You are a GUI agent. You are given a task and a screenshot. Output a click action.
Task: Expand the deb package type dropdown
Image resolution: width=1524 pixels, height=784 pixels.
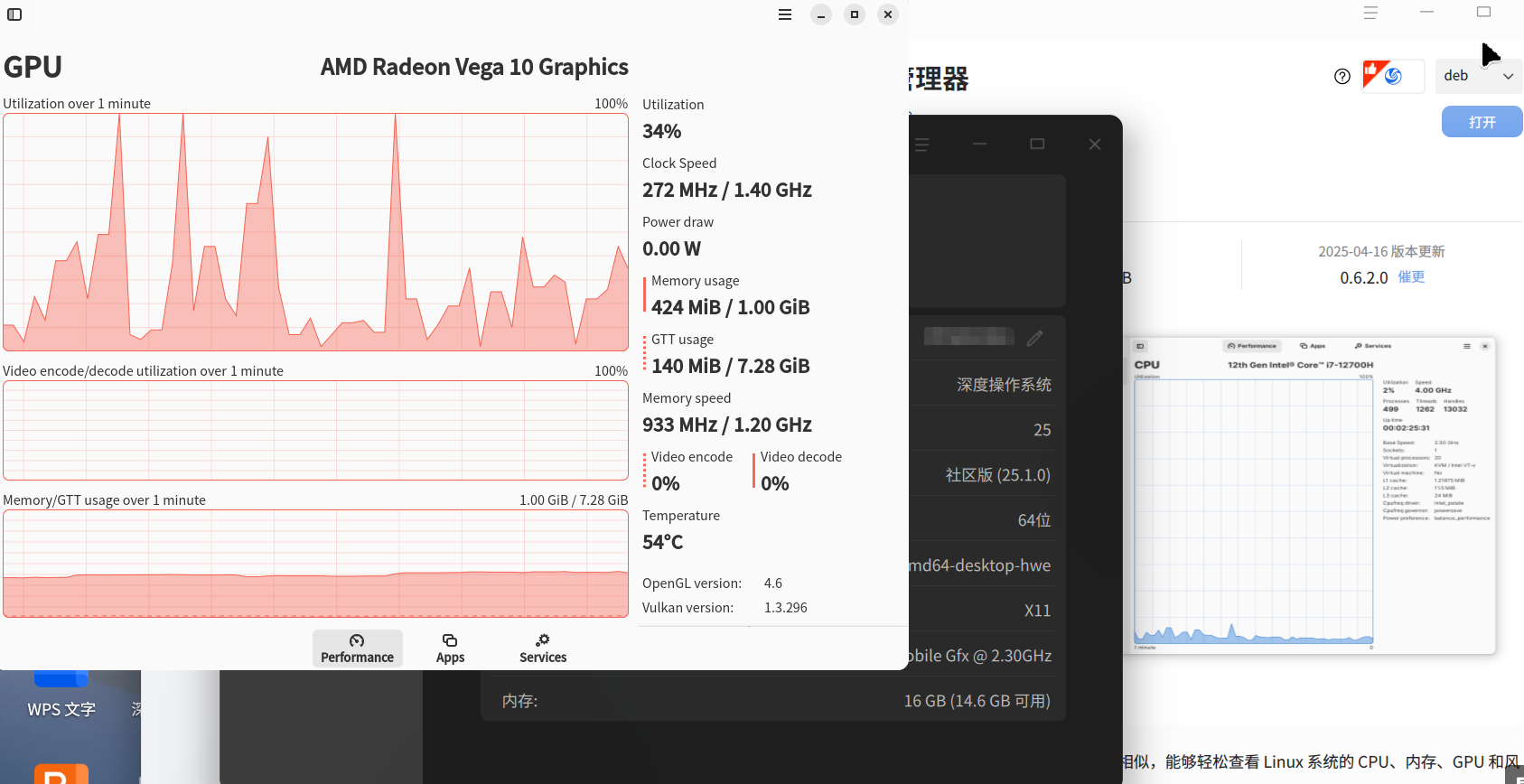[x=1479, y=76]
